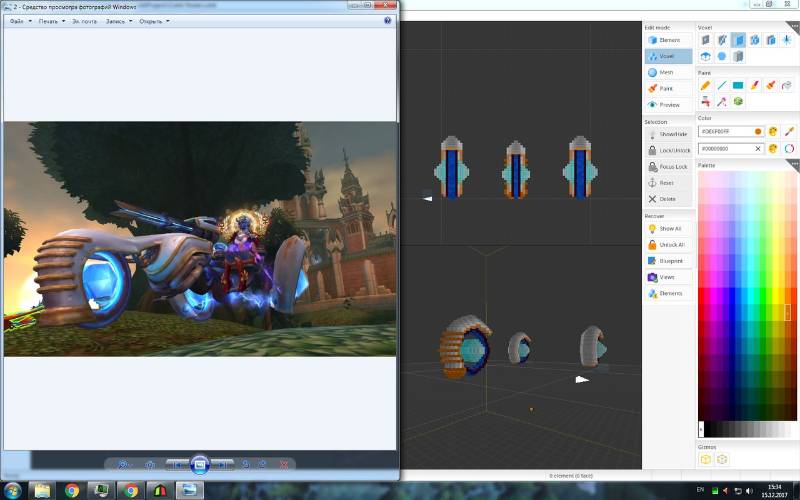The image size is (800, 500).
Task: Open the Views button
Action: click(669, 278)
